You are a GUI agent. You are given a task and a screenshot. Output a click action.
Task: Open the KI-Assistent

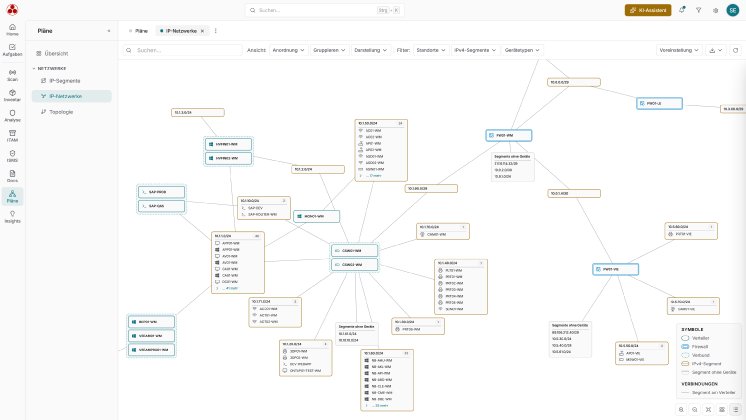click(648, 10)
